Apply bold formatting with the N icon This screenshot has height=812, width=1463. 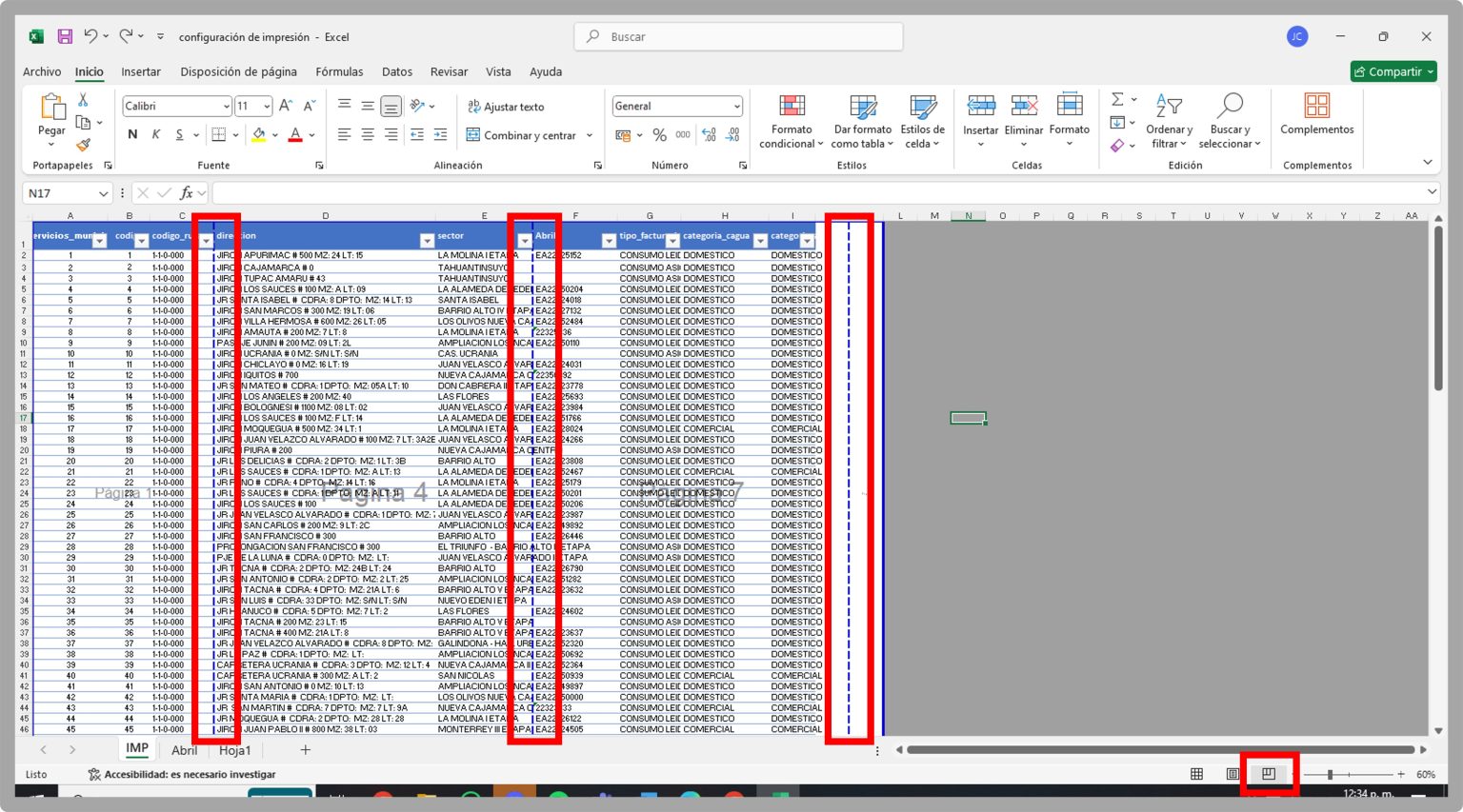pyautogui.click(x=132, y=134)
